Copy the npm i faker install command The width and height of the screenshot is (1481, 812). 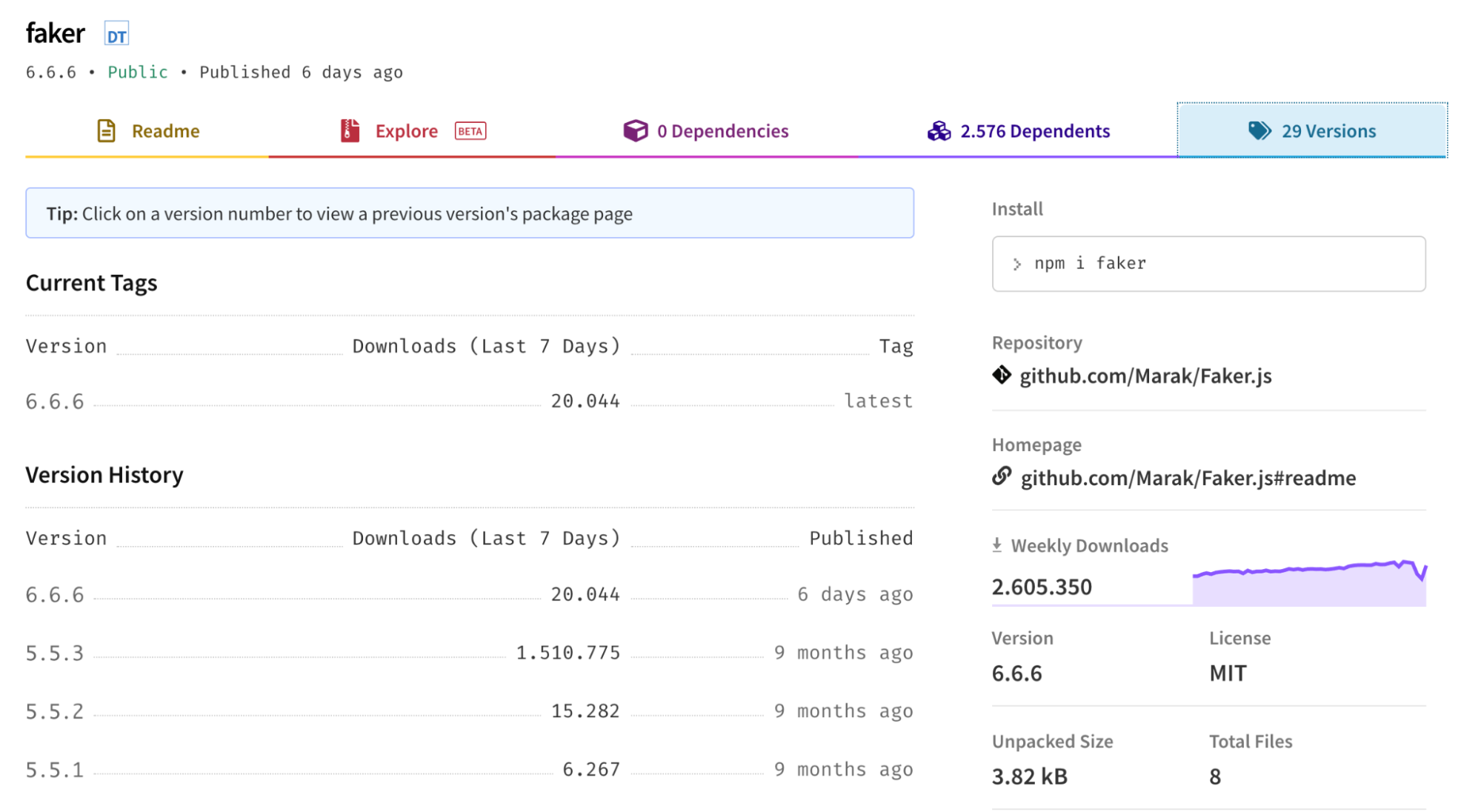coord(1208,264)
